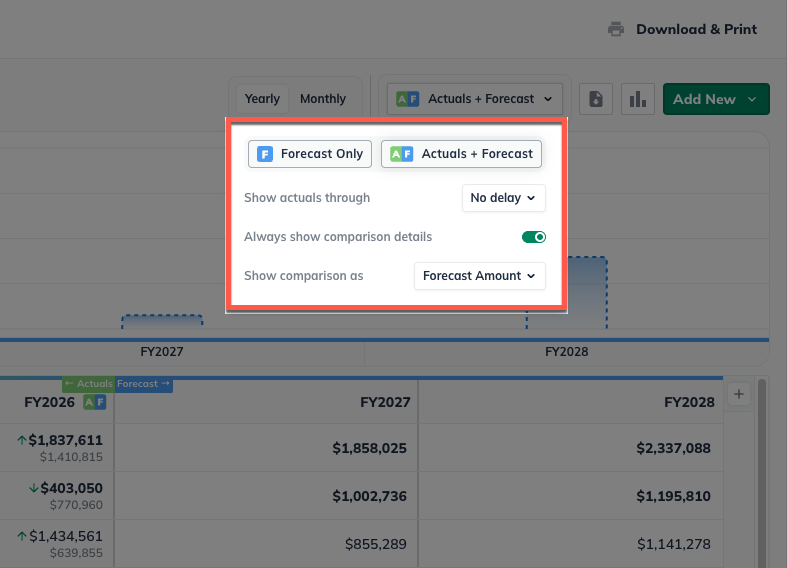Open the No delay dropdown
The height and width of the screenshot is (568, 787).
pyautogui.click(x=504, y=198)
